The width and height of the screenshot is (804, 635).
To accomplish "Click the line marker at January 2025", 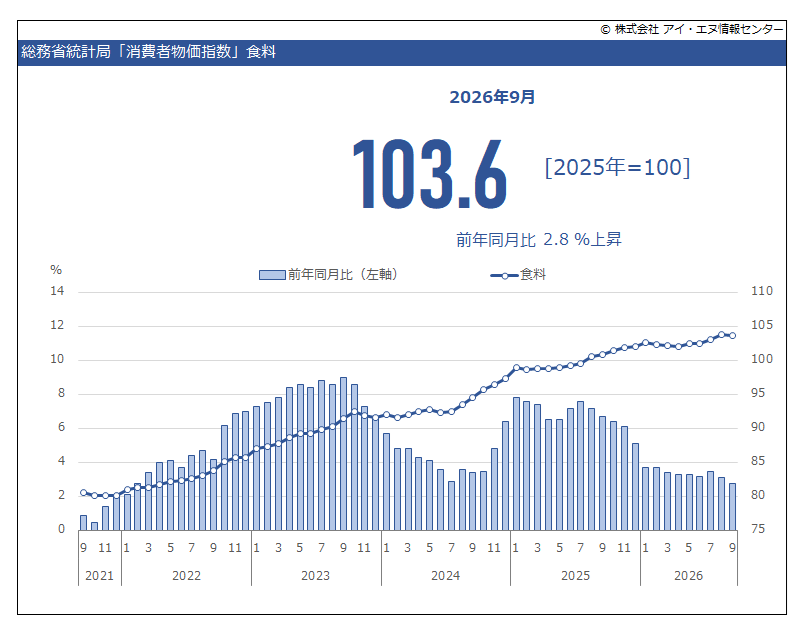I will pyautogui.click(x=516, y=368).
